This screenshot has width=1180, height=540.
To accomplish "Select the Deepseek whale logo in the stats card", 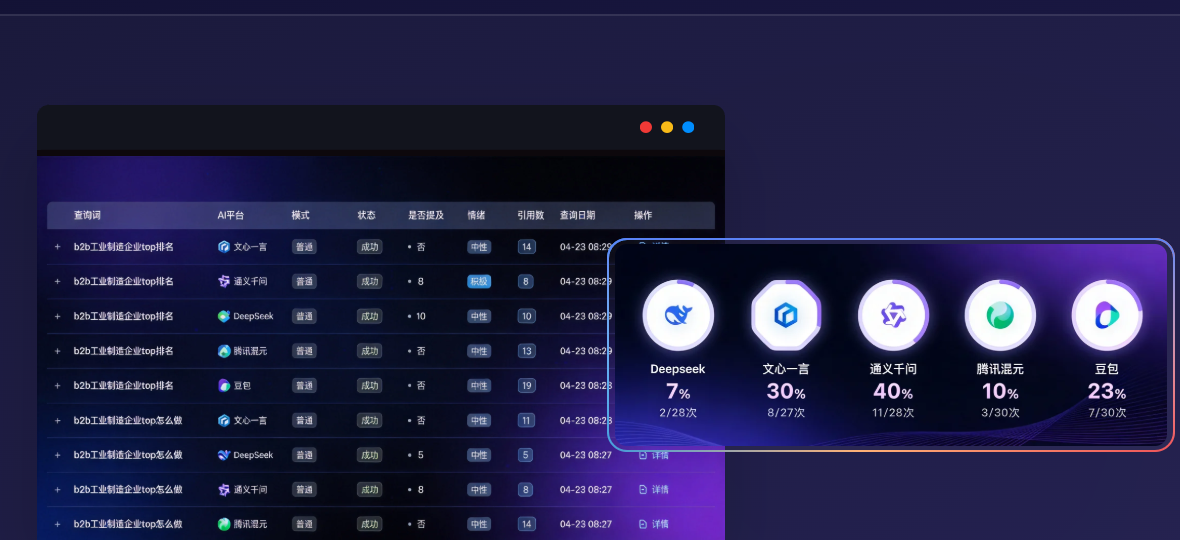I will tap(678, 315).
